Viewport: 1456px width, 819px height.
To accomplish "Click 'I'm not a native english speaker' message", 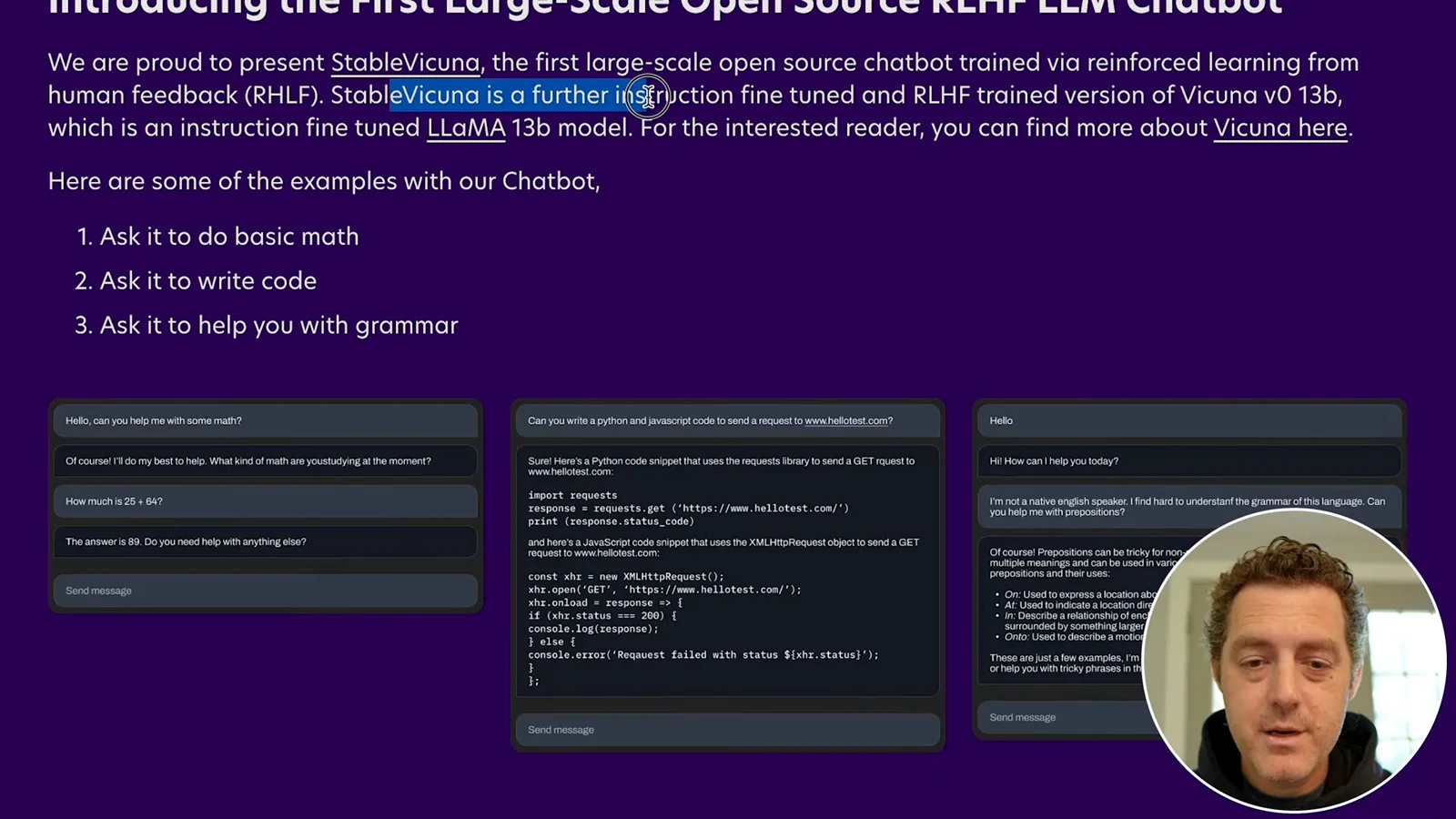I will pos(1188,506).
